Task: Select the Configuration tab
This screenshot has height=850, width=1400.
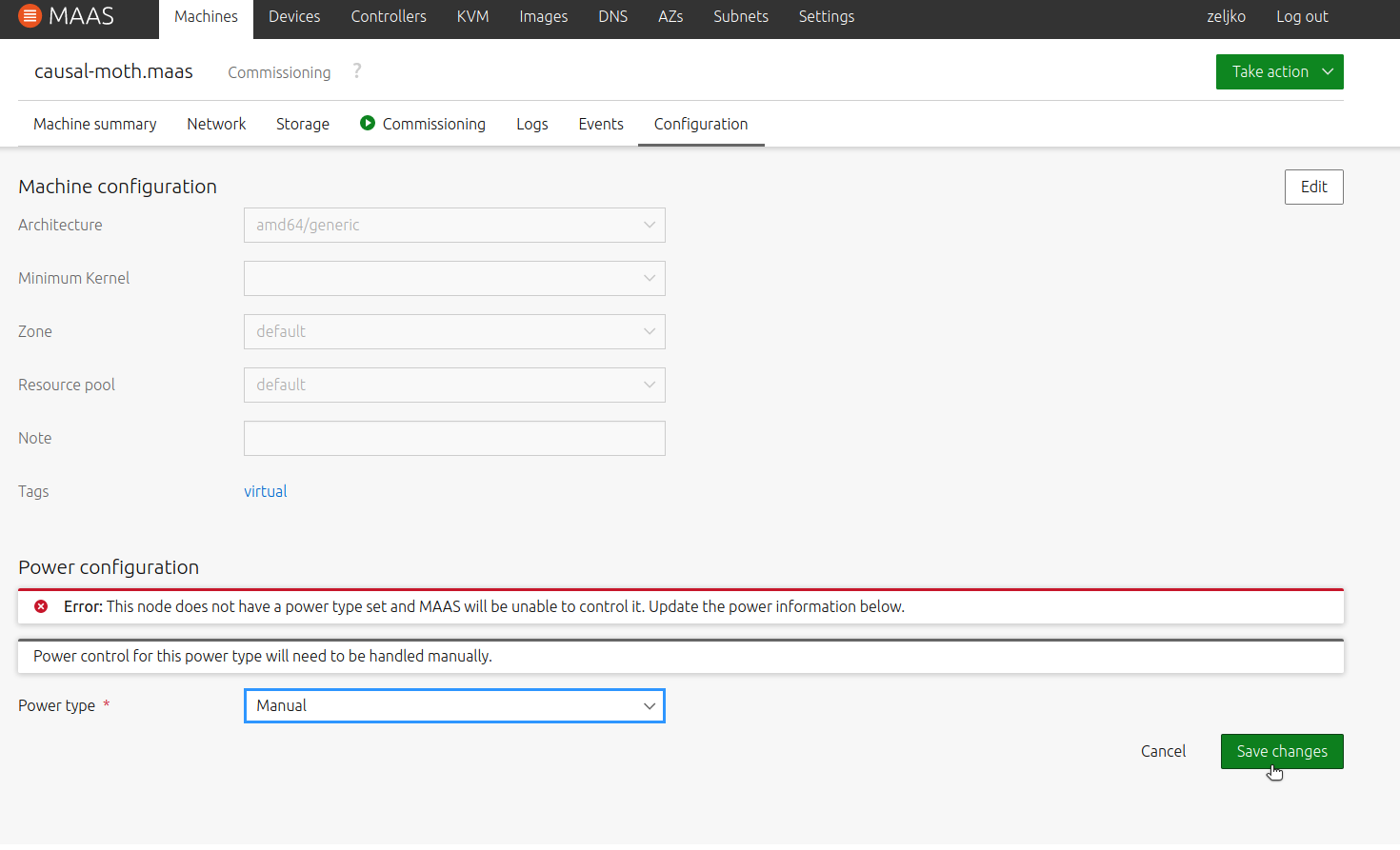Action: tap(701, 124)
